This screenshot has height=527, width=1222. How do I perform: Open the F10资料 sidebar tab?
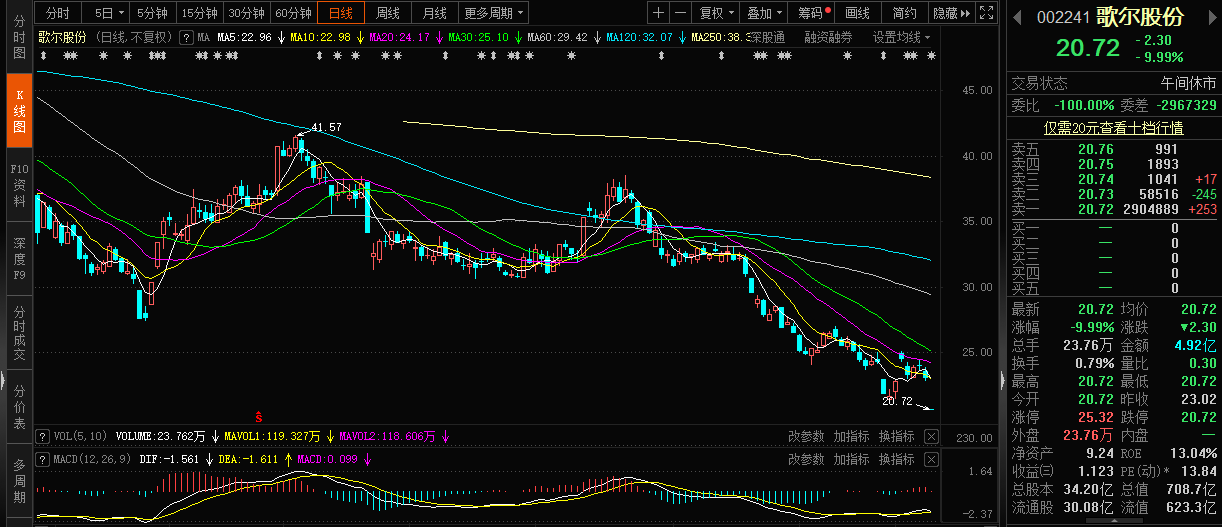coord(19,184)
